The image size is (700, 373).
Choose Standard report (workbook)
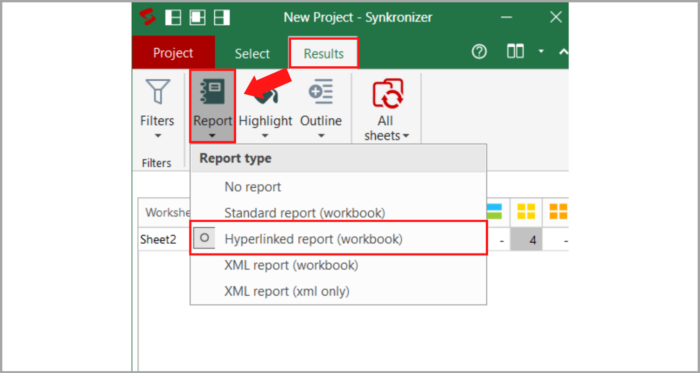(x=338, y=213)
